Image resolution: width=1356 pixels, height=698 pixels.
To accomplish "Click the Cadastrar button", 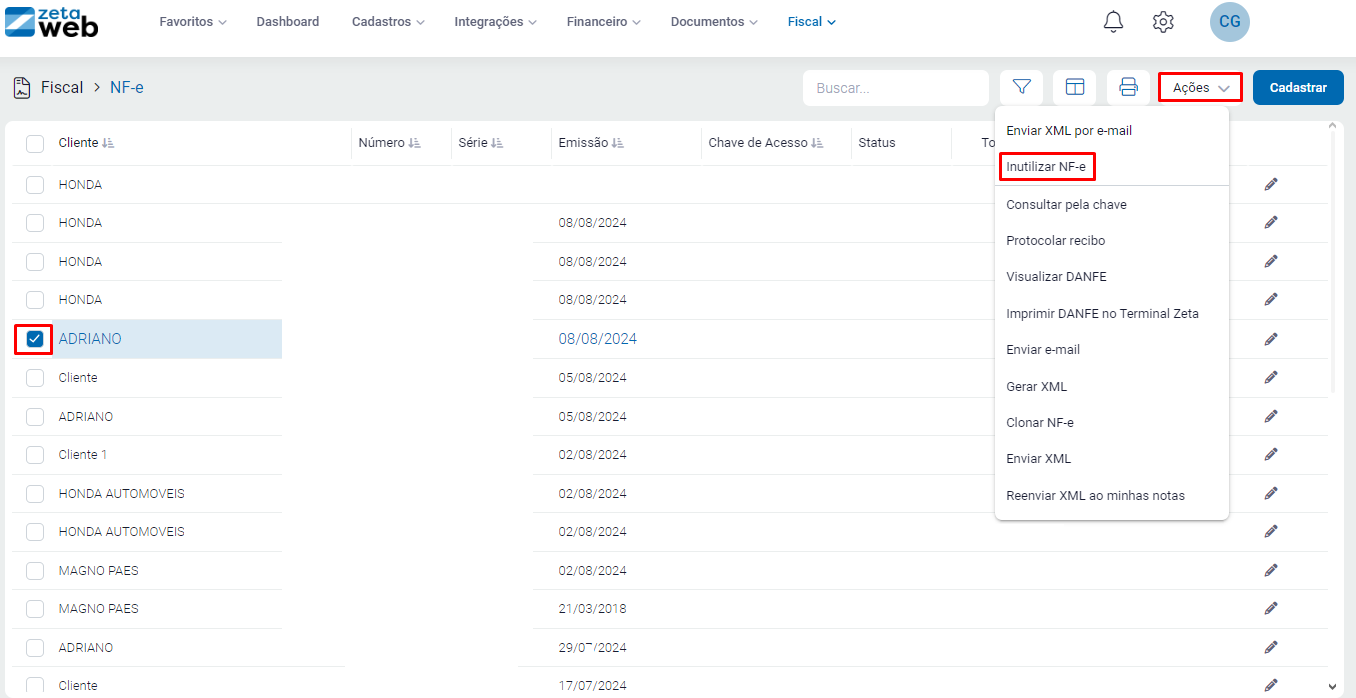I will pos(1298,88).
